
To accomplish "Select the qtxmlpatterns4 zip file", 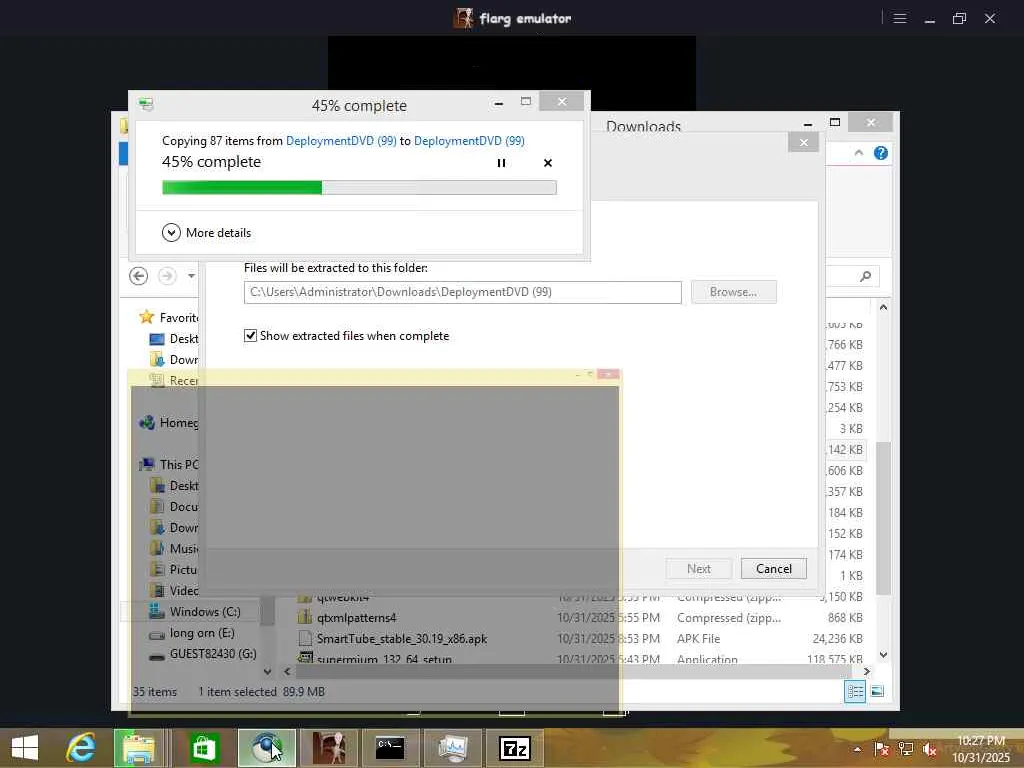I will tap(357, 618).
